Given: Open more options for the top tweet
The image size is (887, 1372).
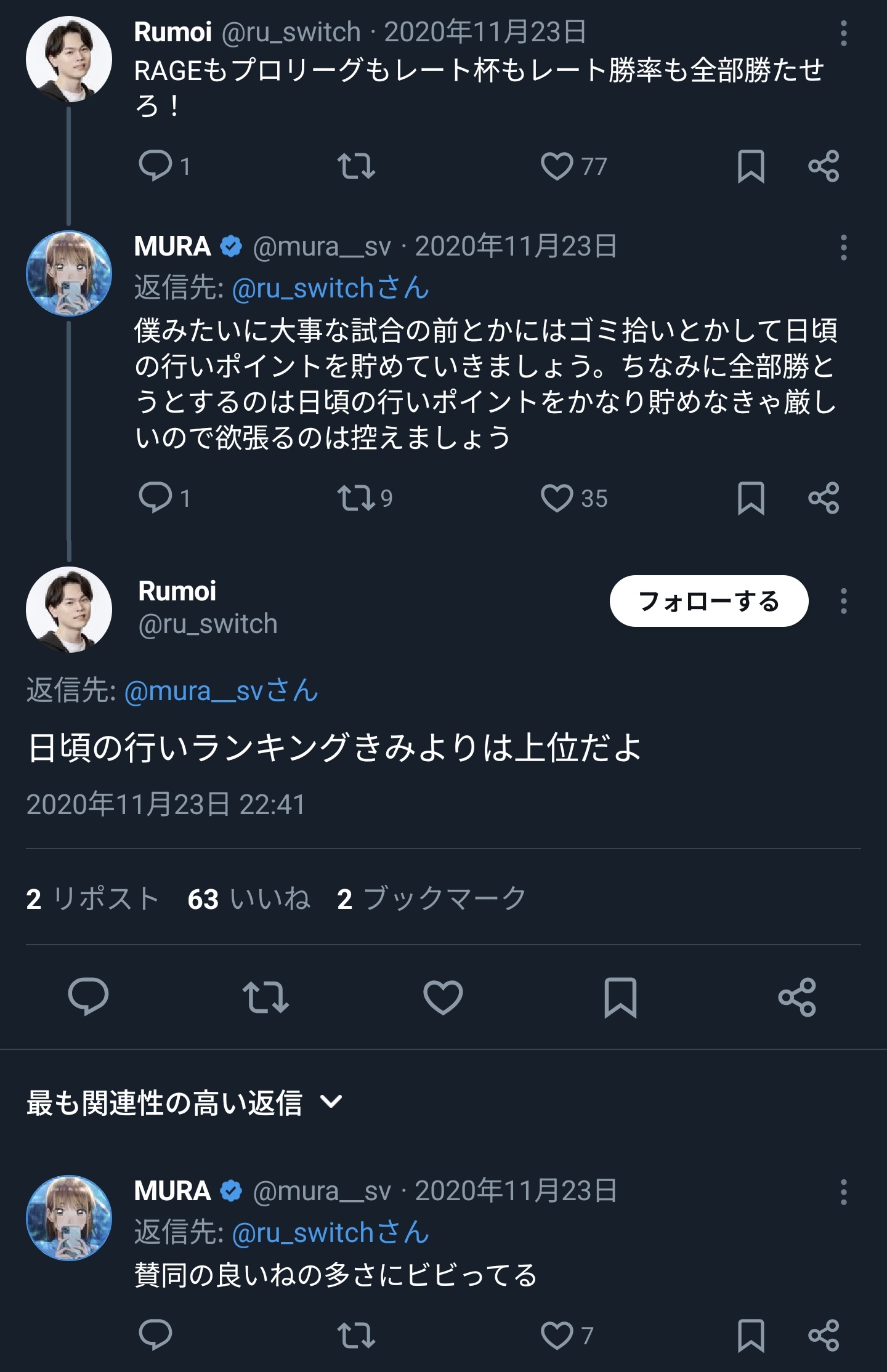Looking at the screenshot, I should tap(843, 33).
